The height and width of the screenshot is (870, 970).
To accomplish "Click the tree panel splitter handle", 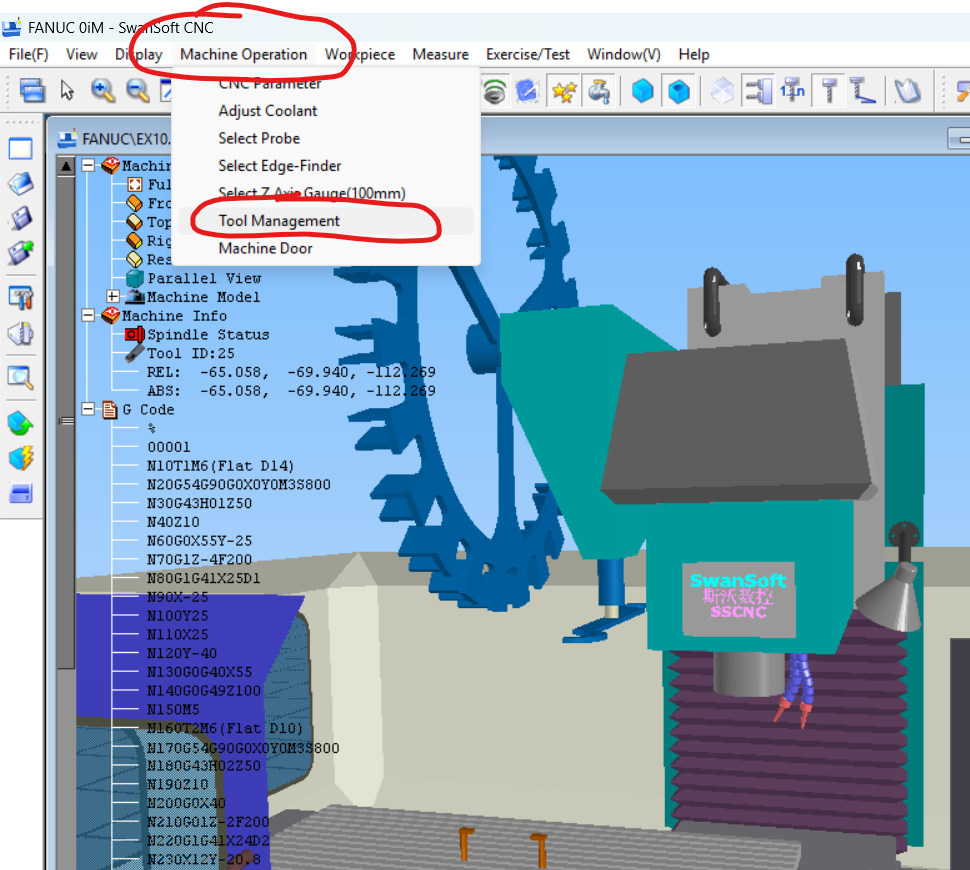I will coord(67,422).
